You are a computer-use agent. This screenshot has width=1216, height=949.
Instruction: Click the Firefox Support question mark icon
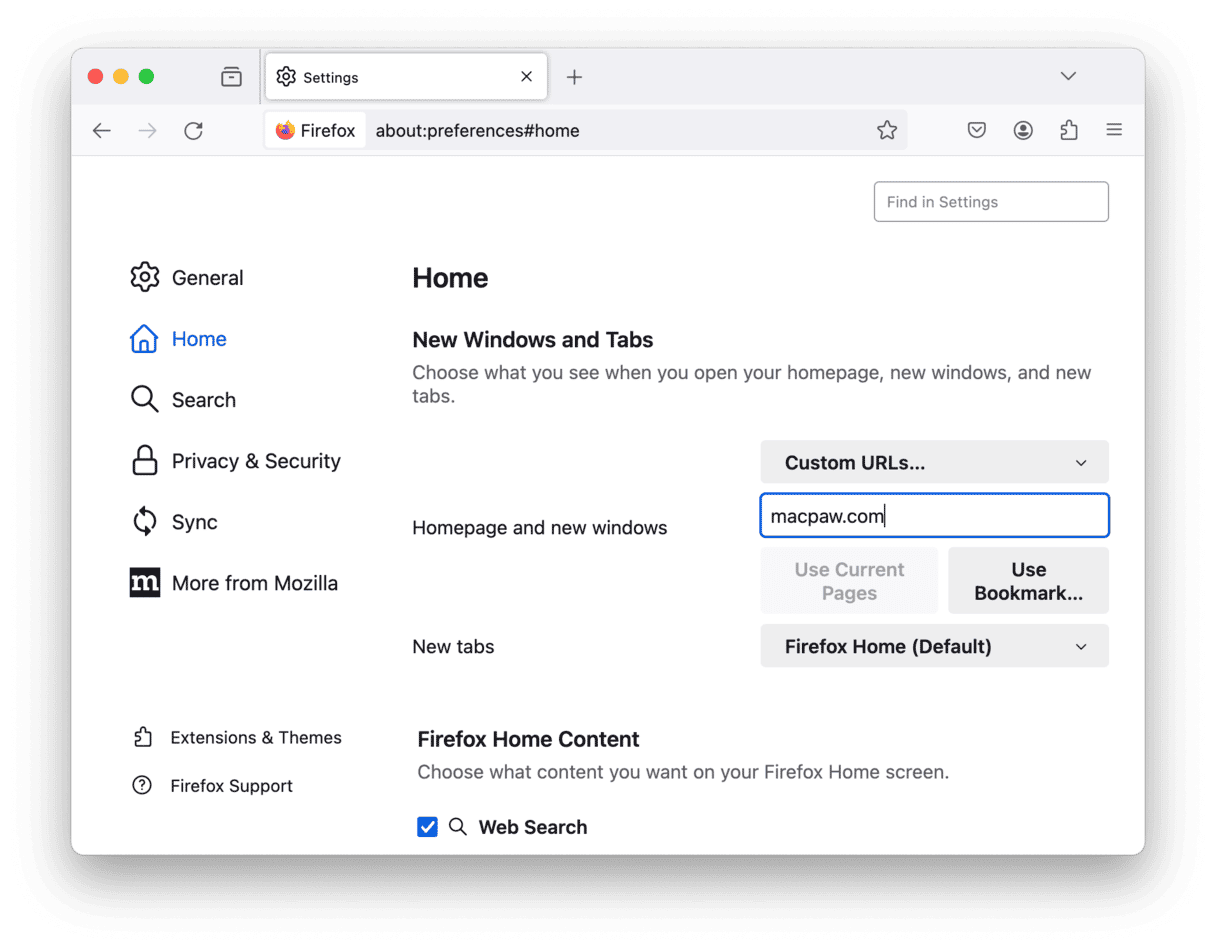click(142, 785)
